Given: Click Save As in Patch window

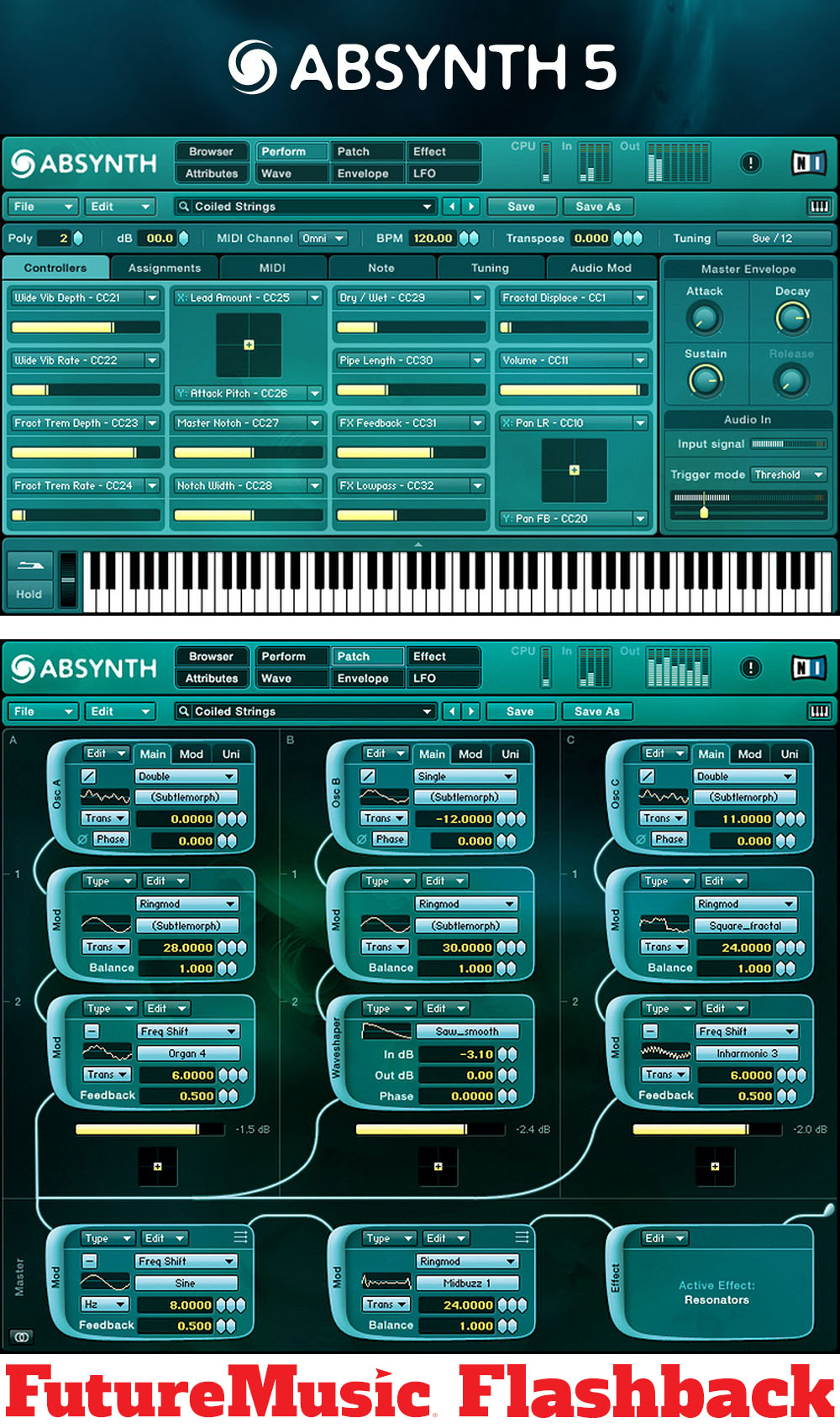Looking at the screenshot, I should point(597,711).
